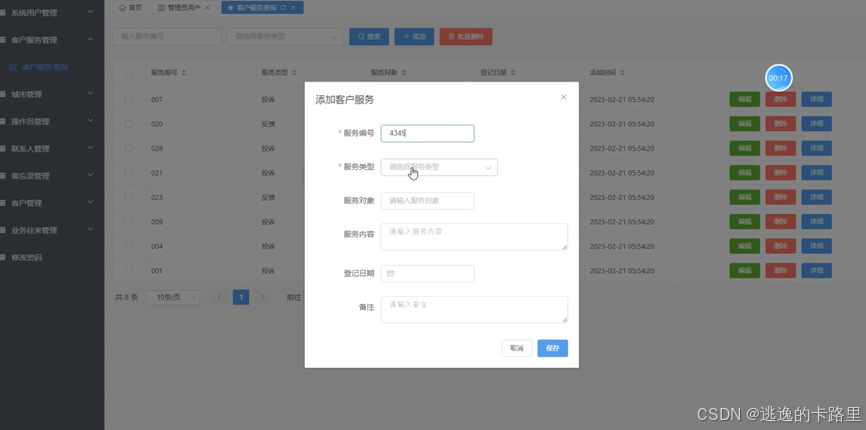Click 详细 for row 021
Screen dimensions: 866x430
[816, 173]
